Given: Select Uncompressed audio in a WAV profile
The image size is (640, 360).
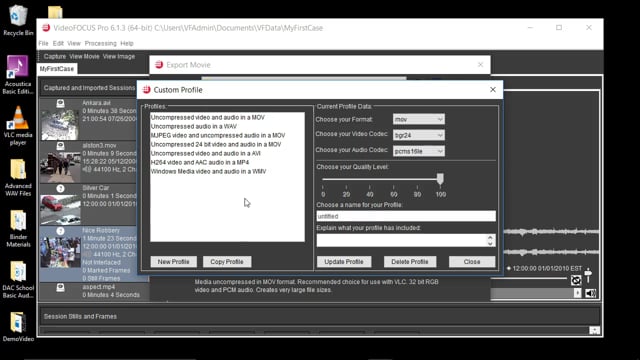Looking at the screenshot, I should (193, 127).
